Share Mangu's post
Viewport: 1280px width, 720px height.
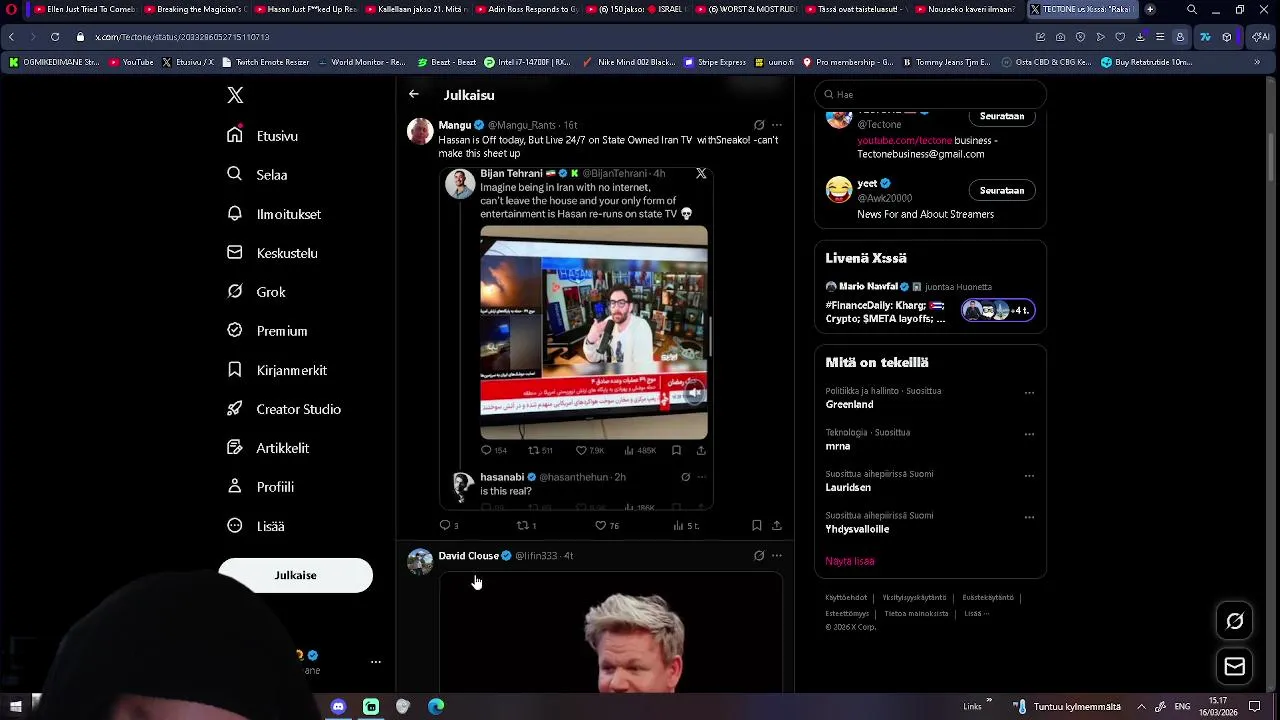pos(777,525)
